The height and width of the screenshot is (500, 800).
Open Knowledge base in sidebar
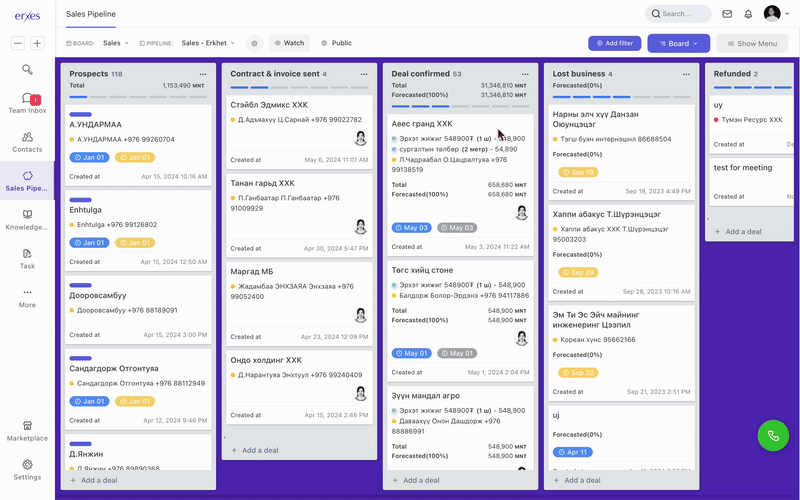(x=27, y=220)
